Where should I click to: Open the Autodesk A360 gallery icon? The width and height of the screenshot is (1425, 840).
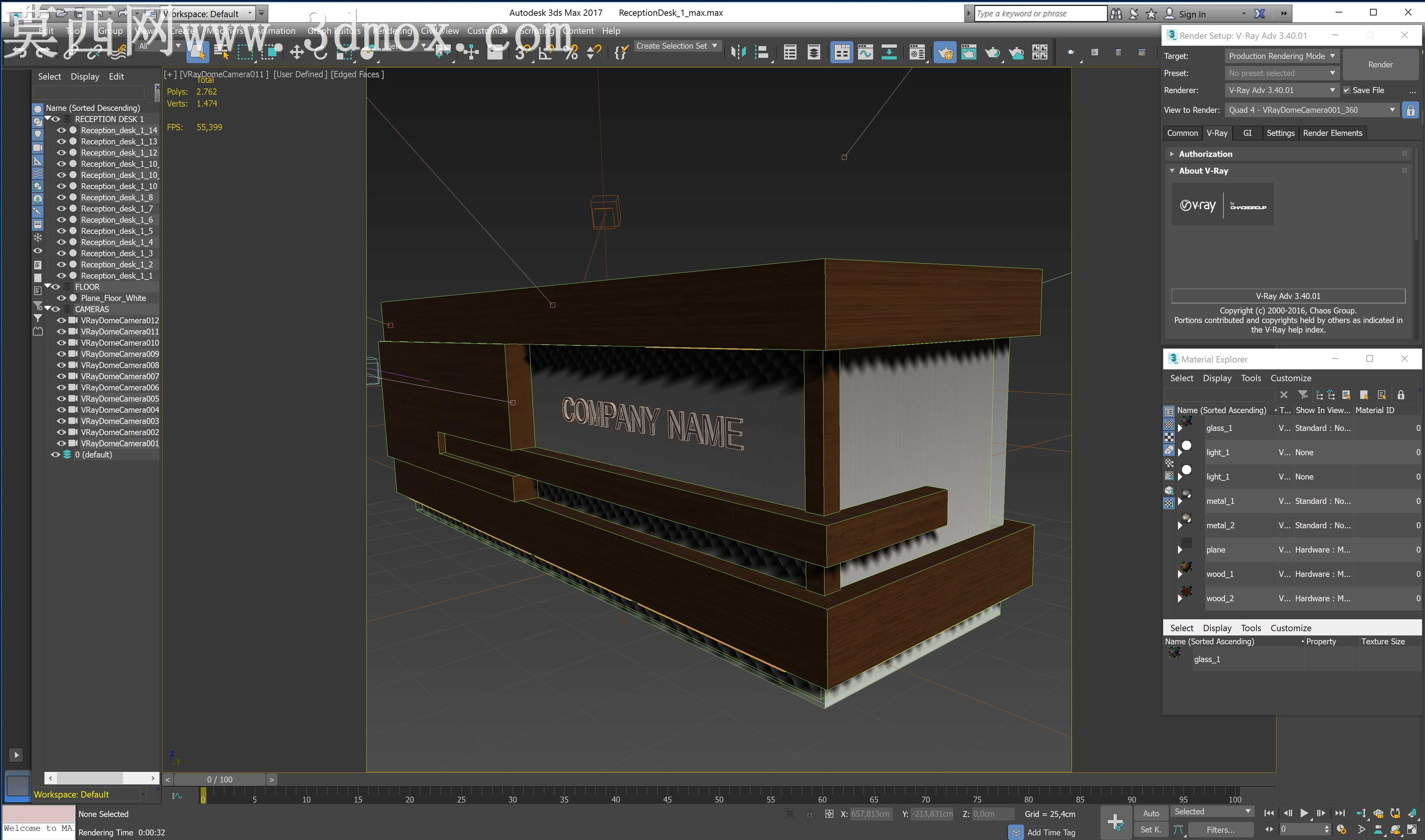pos(1040,53)
